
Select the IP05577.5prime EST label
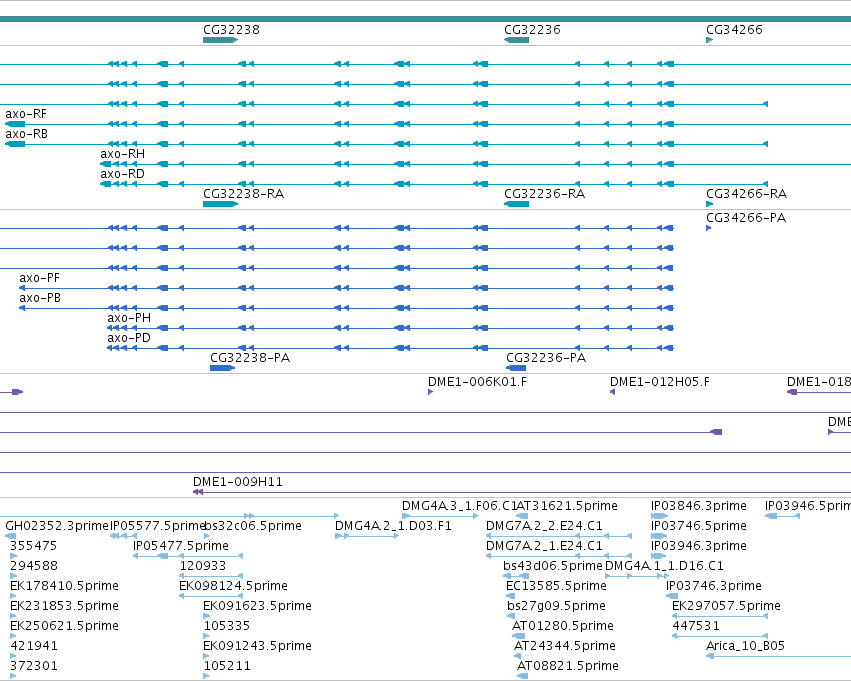(x=158, y=525)
